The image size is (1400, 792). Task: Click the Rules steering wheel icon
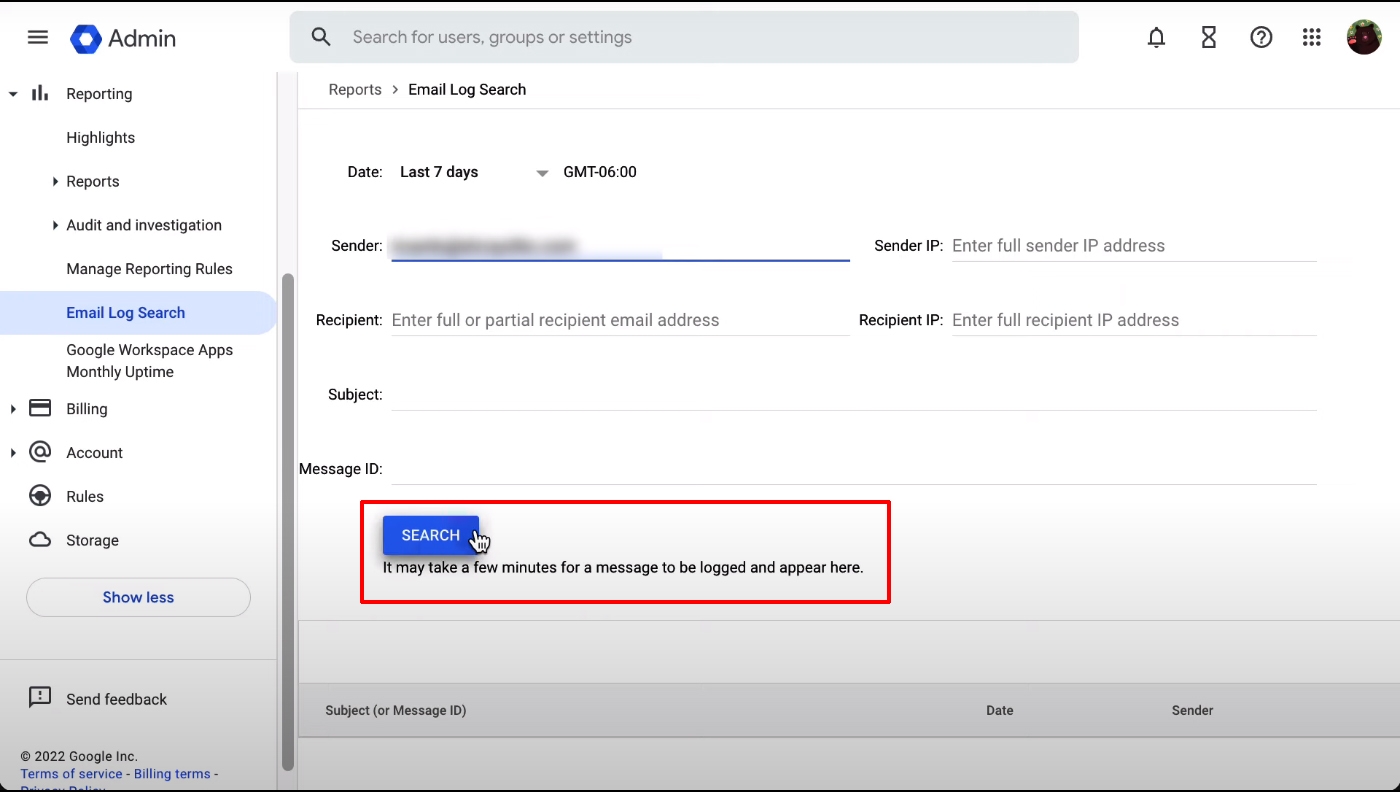point(40,496)
